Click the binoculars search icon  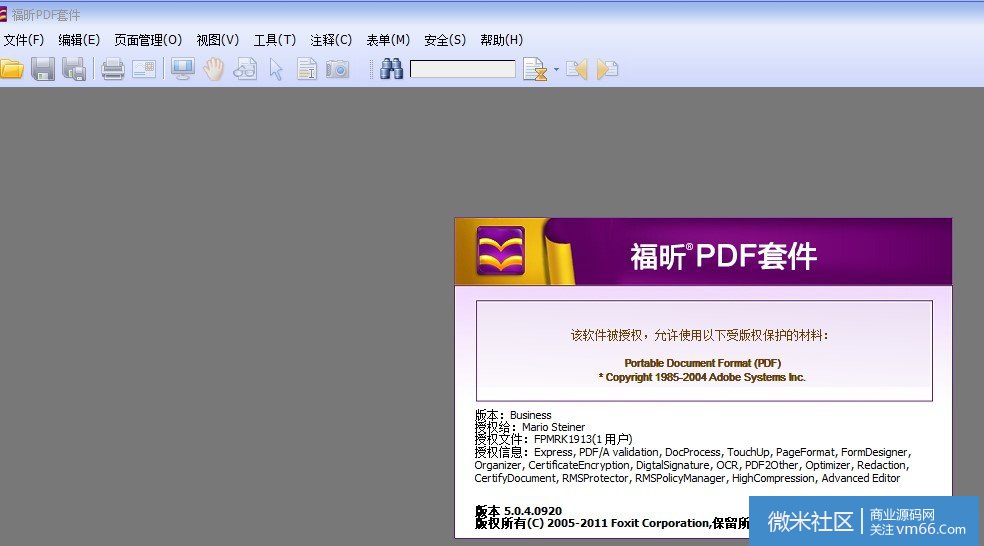pos(391,69)
